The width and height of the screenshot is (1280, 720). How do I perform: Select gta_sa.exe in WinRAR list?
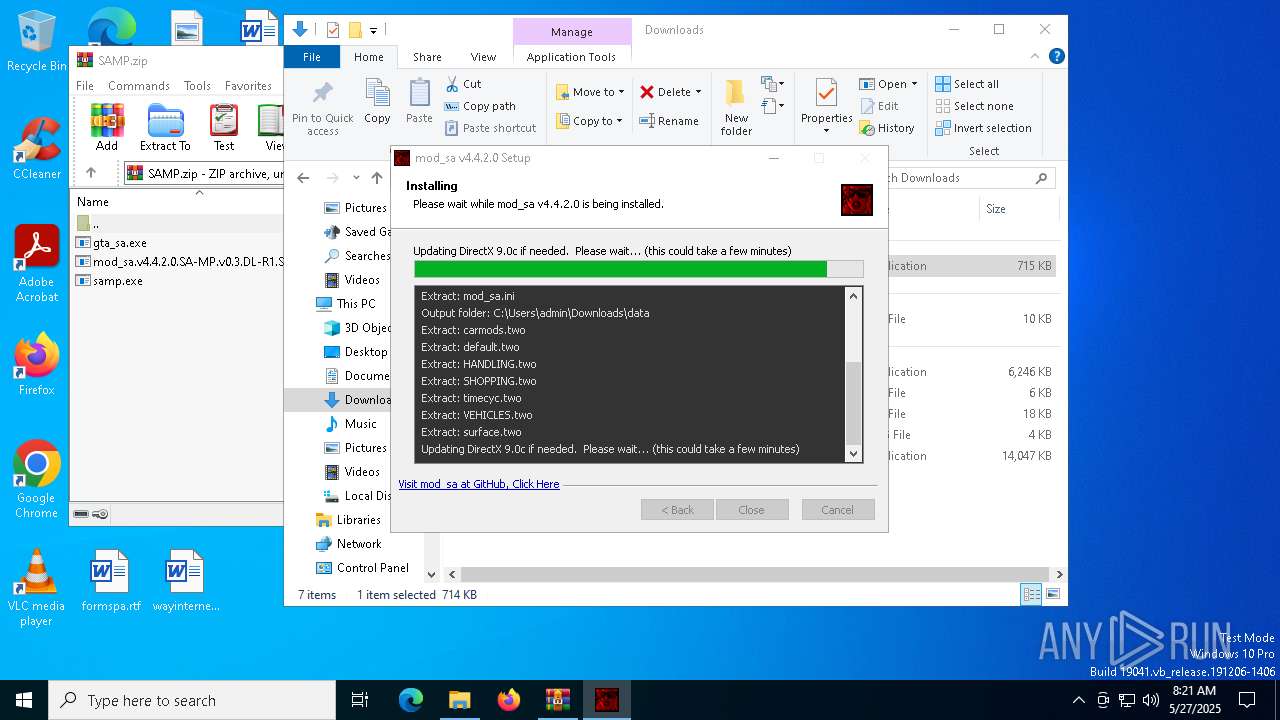120,242
